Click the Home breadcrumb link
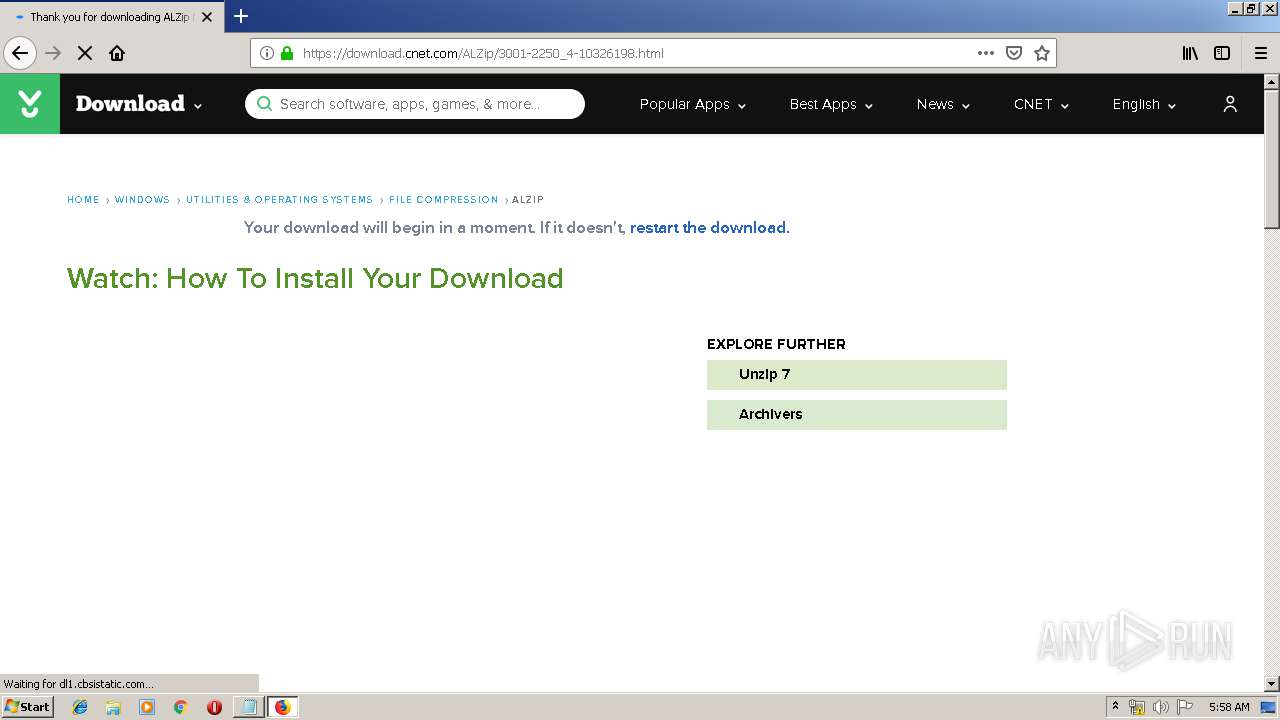 83,200
